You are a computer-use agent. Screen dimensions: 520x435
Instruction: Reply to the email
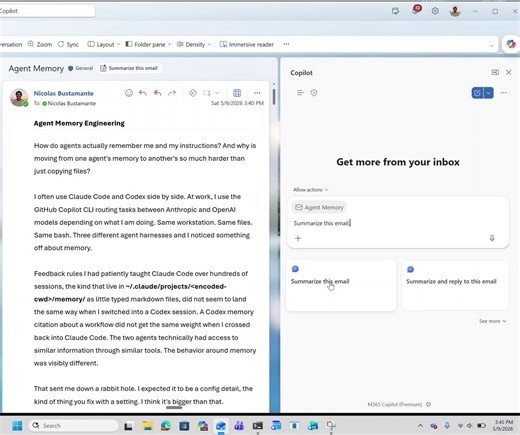coord(143,93)
